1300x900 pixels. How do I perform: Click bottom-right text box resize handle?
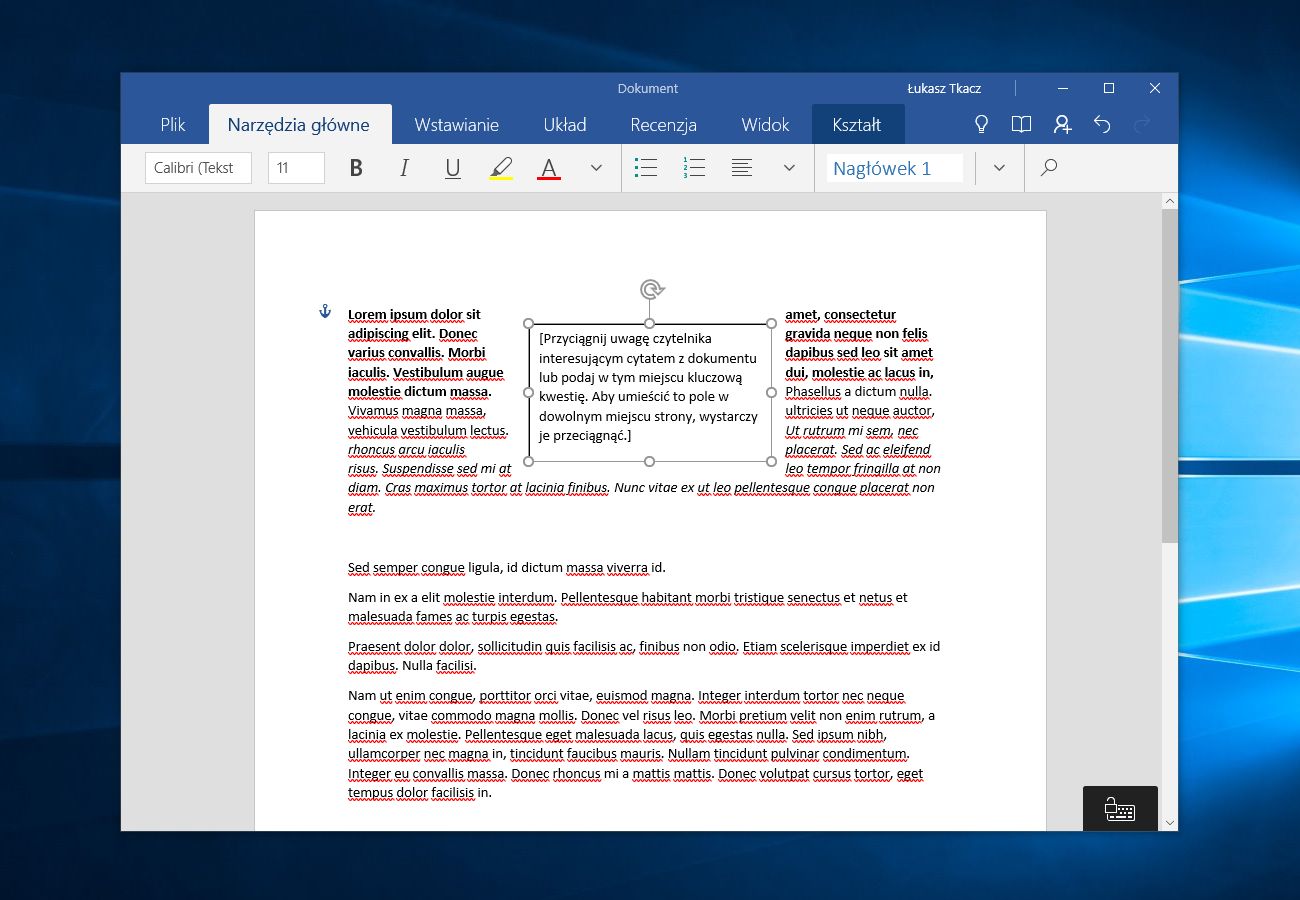771,461
